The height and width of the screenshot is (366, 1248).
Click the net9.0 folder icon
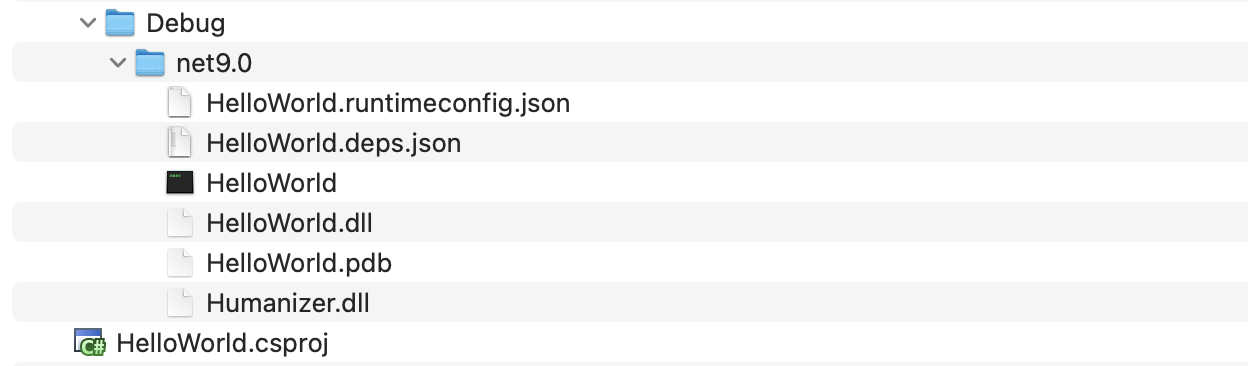(x=150, y=63)
